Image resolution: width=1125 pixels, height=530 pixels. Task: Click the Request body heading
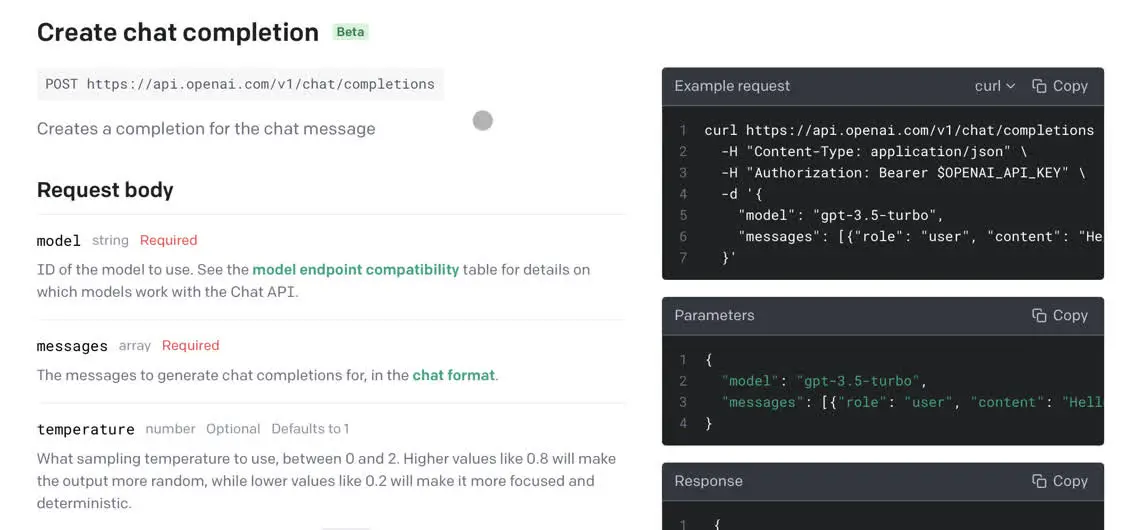point(105,190)
